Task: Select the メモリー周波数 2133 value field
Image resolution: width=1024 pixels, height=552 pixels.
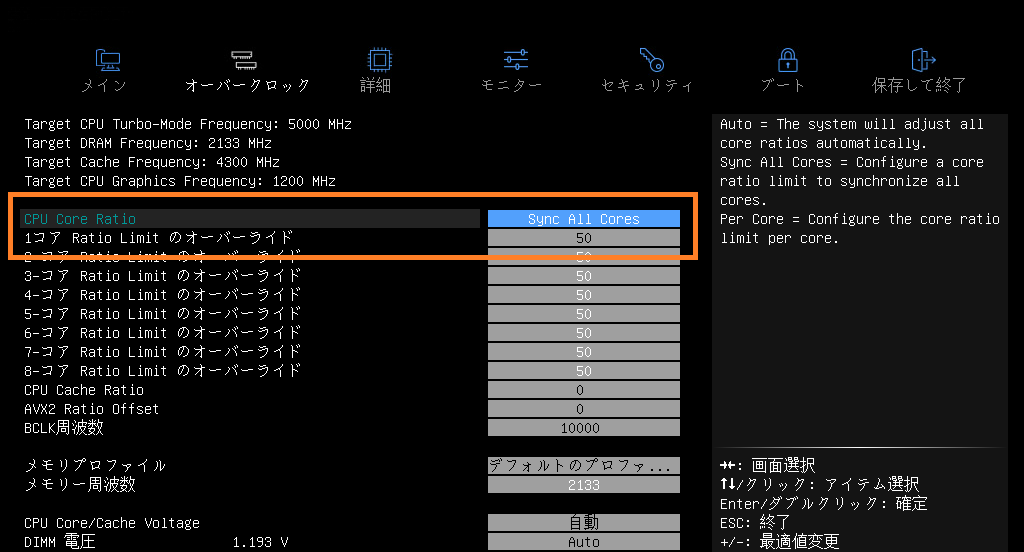Action: pyautogui.click(x=584, y=485)
